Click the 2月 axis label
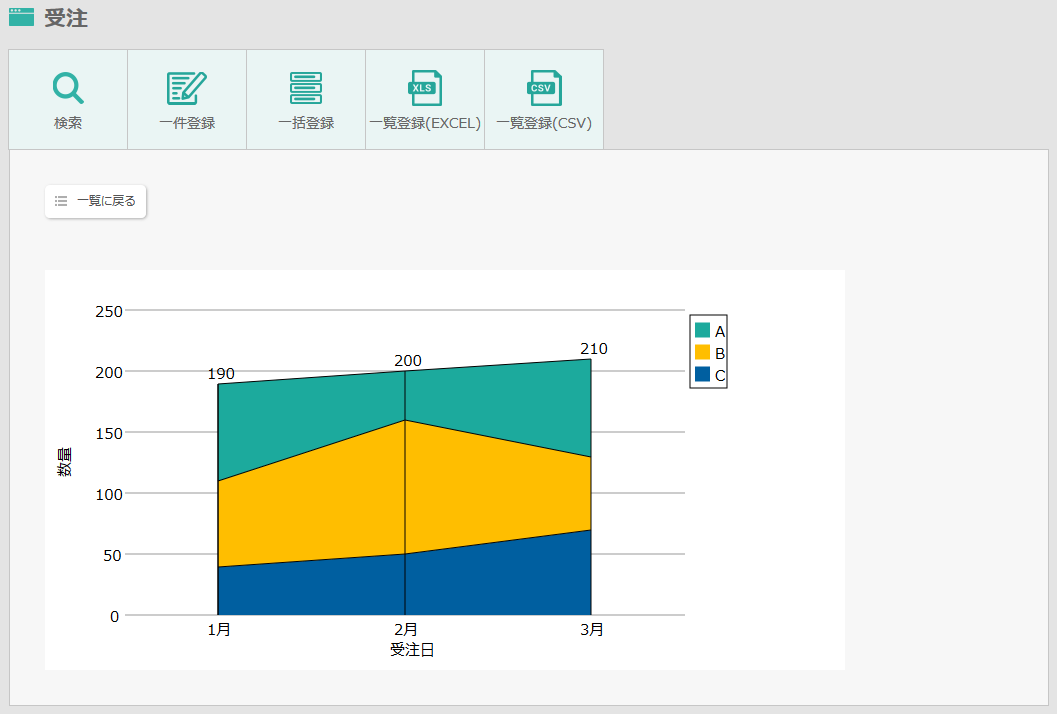 pos(406,630)
